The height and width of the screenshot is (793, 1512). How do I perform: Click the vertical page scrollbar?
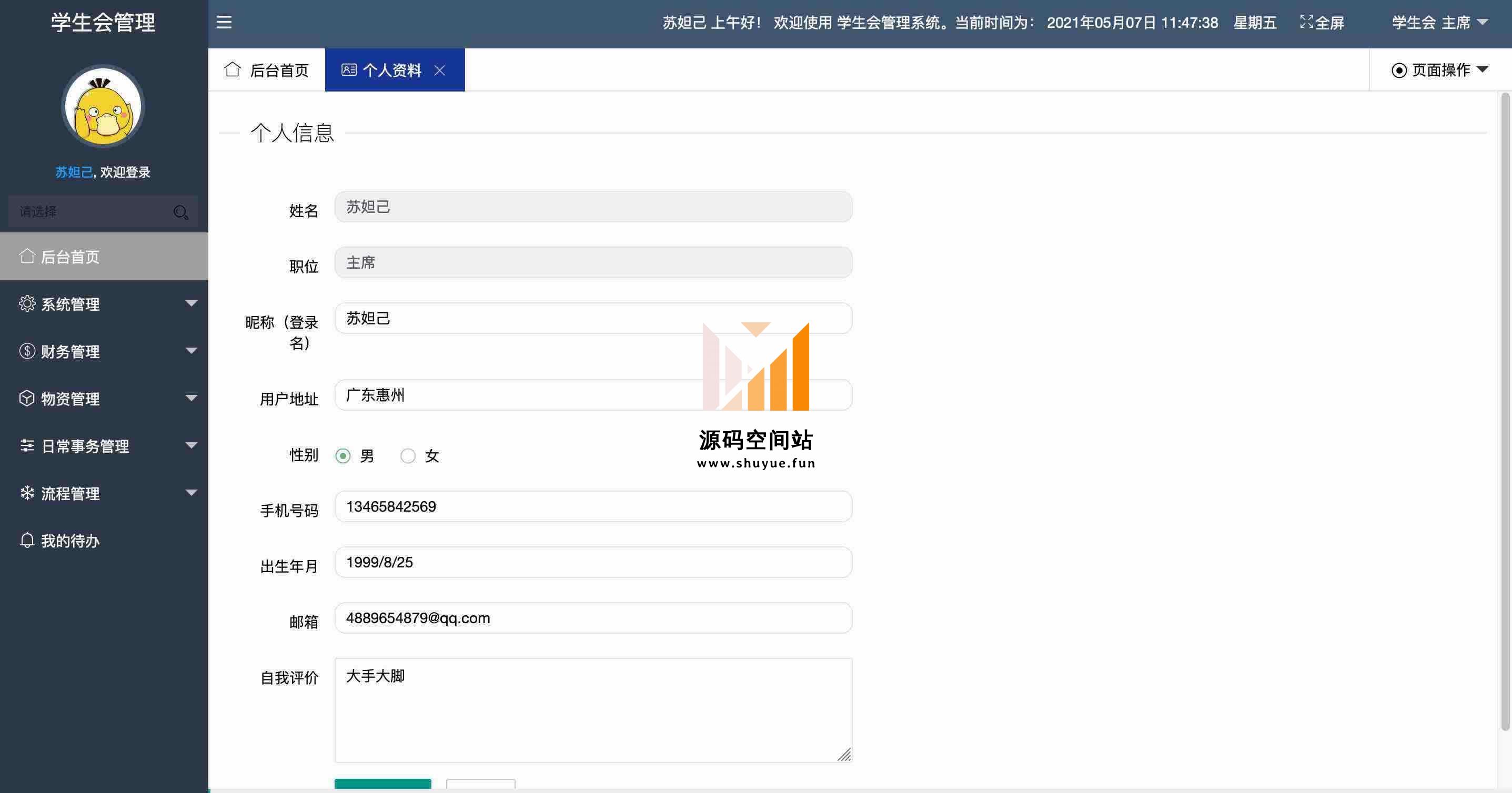tap(1506, 411)
